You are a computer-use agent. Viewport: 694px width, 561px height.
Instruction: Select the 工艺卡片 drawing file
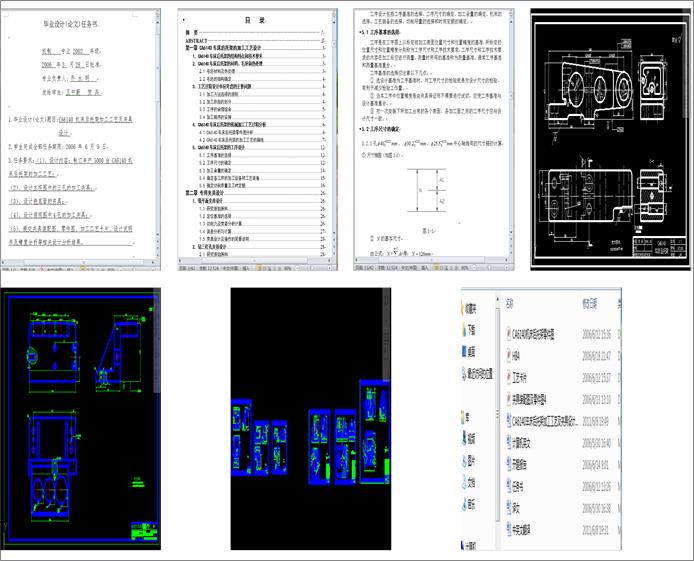click(517, 378)
